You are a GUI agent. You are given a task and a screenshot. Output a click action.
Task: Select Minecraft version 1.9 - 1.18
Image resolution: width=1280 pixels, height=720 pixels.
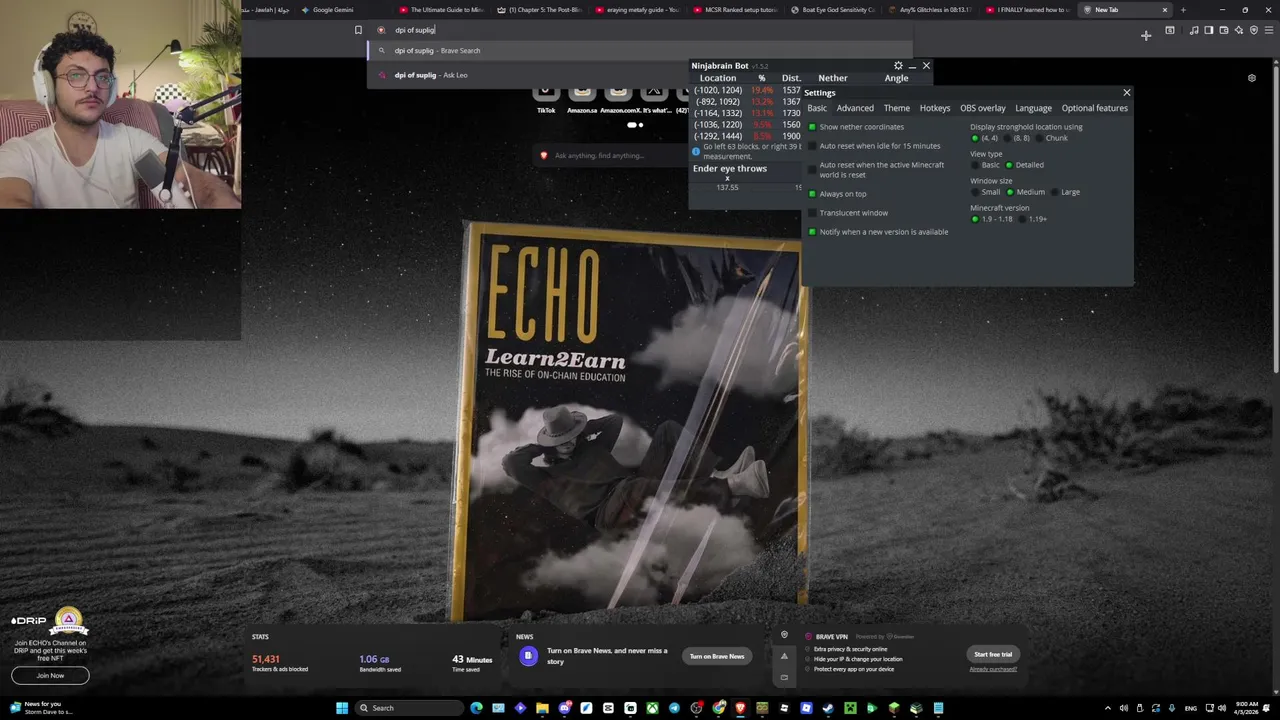click(x=992, y=219)
